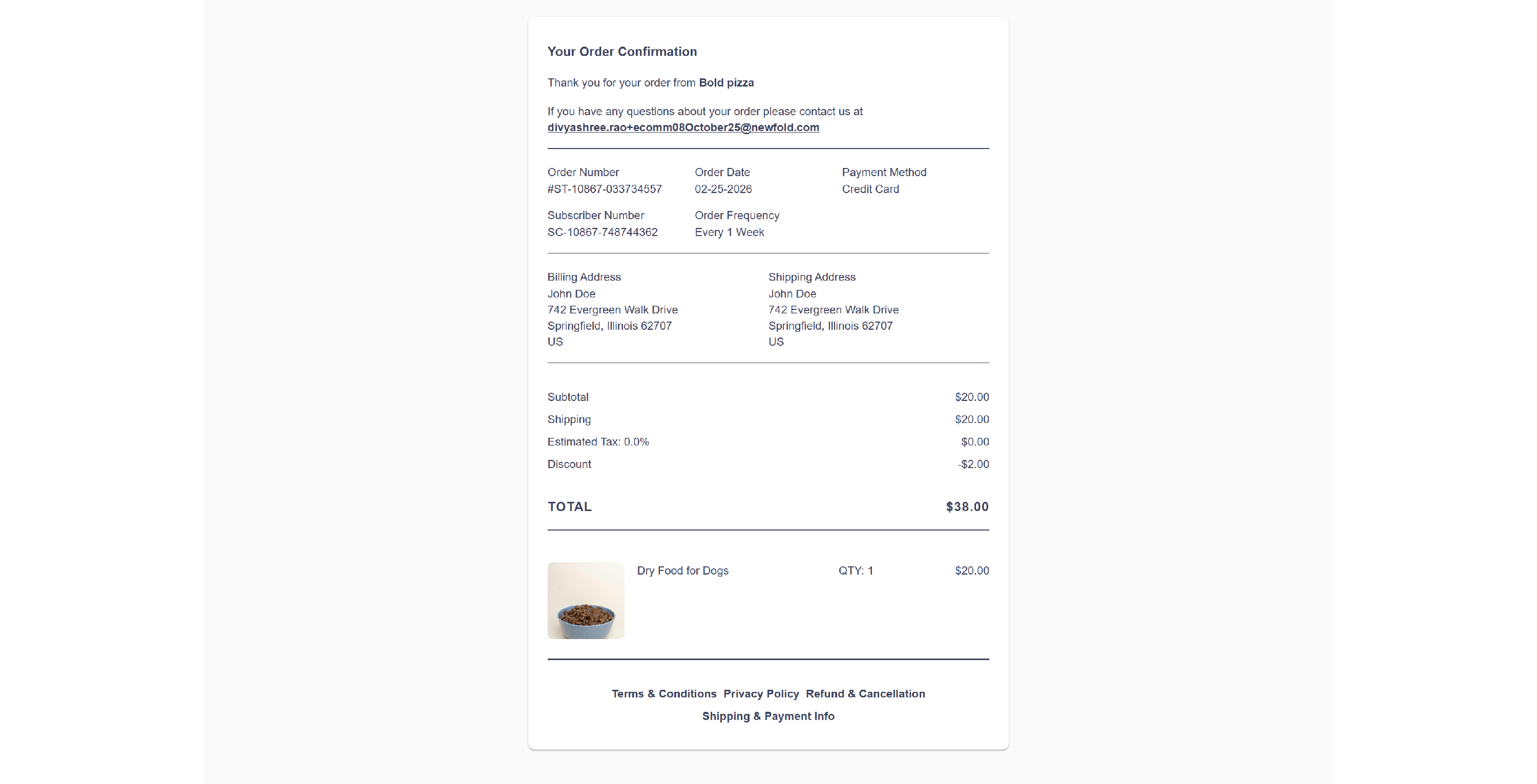Click the subscriber number SC-10867-748744362
Viewport: 1537px width, 784px height.
(603, 232)
